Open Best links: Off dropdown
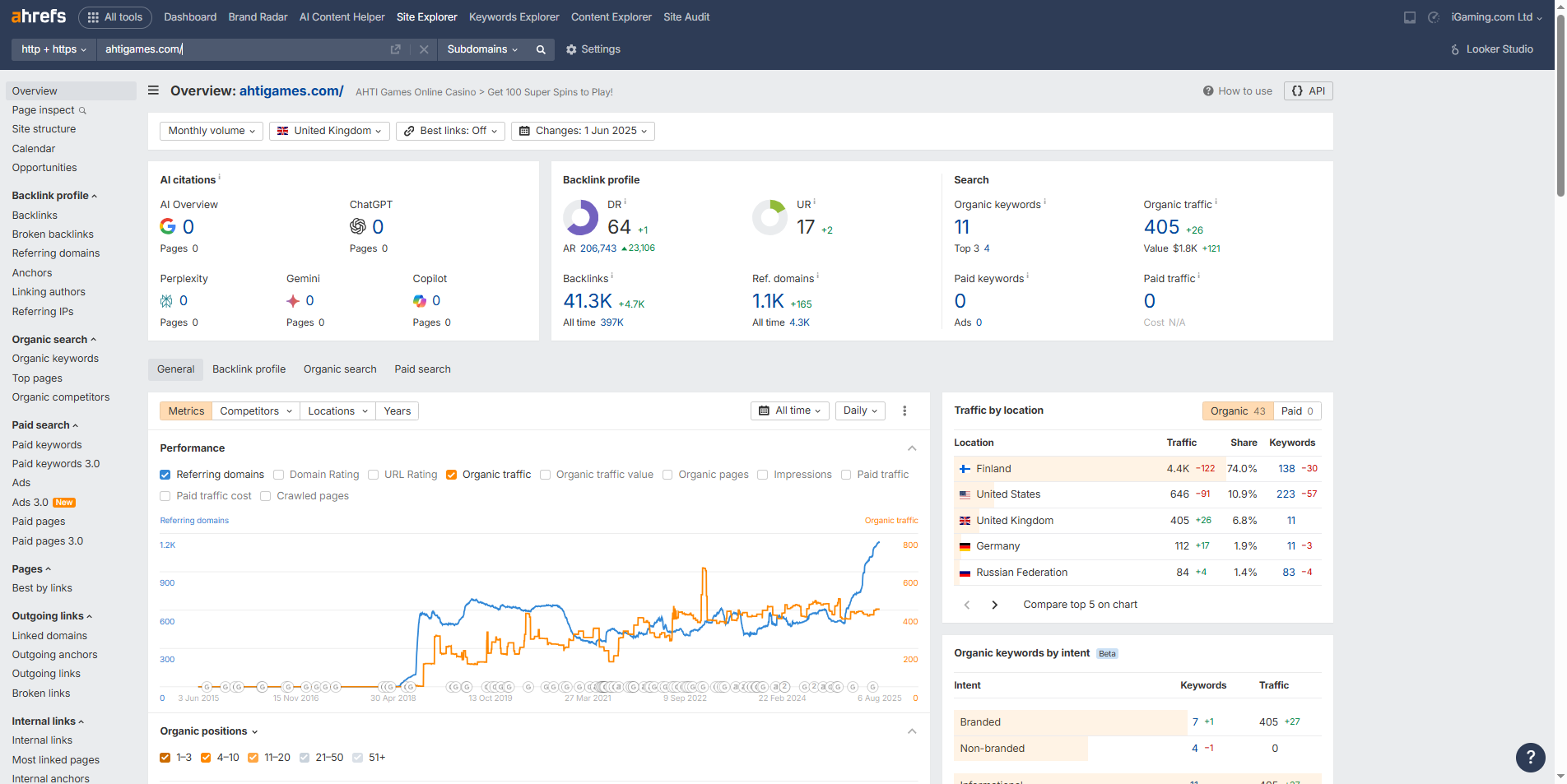Image resolution: width=1567 pixels, height=784 pixels. point(450,131)
